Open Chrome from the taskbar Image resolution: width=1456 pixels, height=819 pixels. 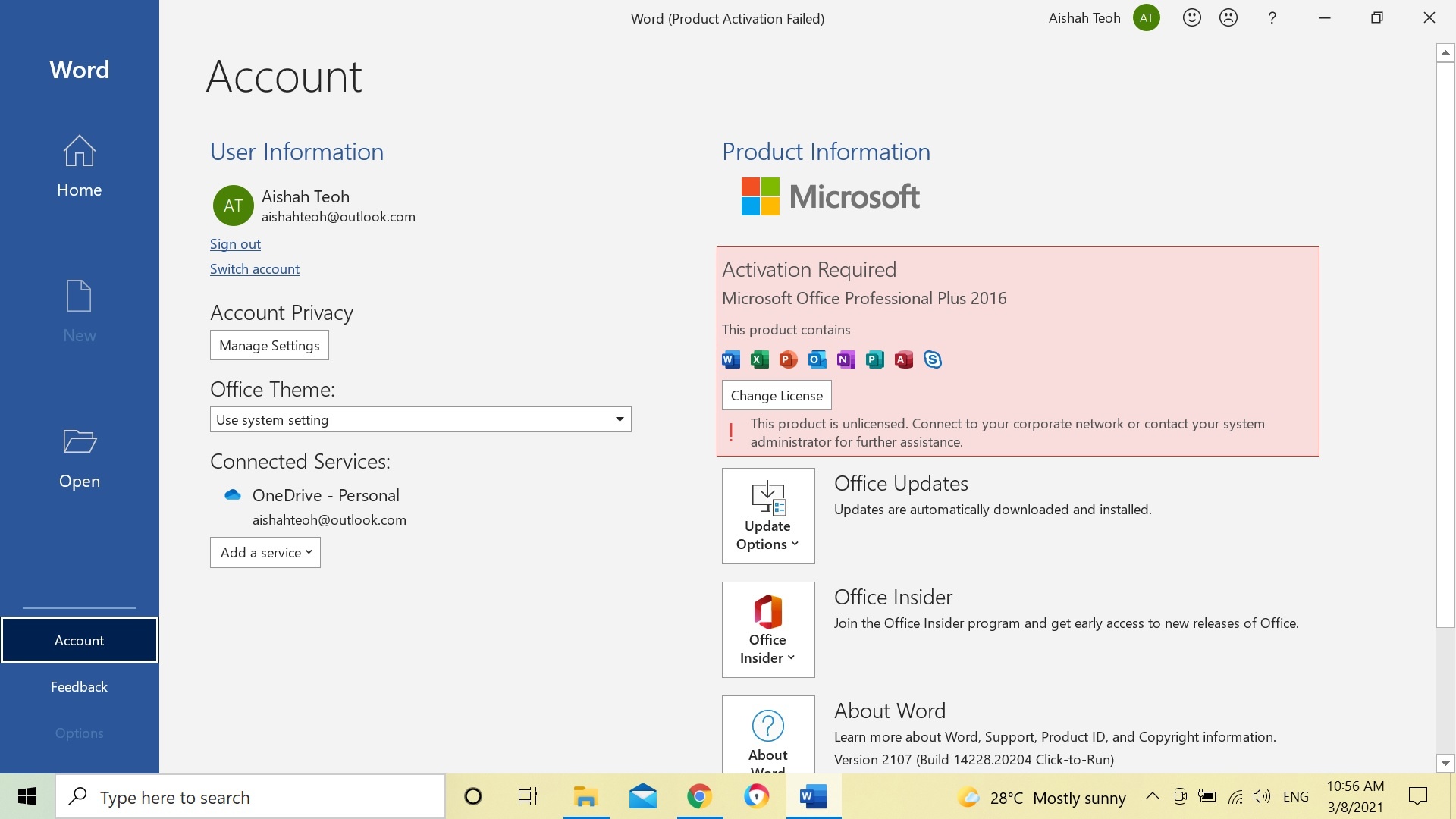point(699,797)
